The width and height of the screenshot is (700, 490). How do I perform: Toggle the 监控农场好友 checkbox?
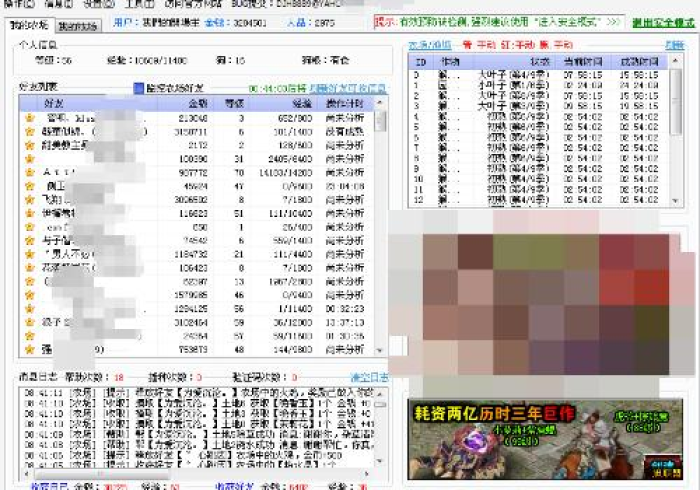tap(139, 88)
